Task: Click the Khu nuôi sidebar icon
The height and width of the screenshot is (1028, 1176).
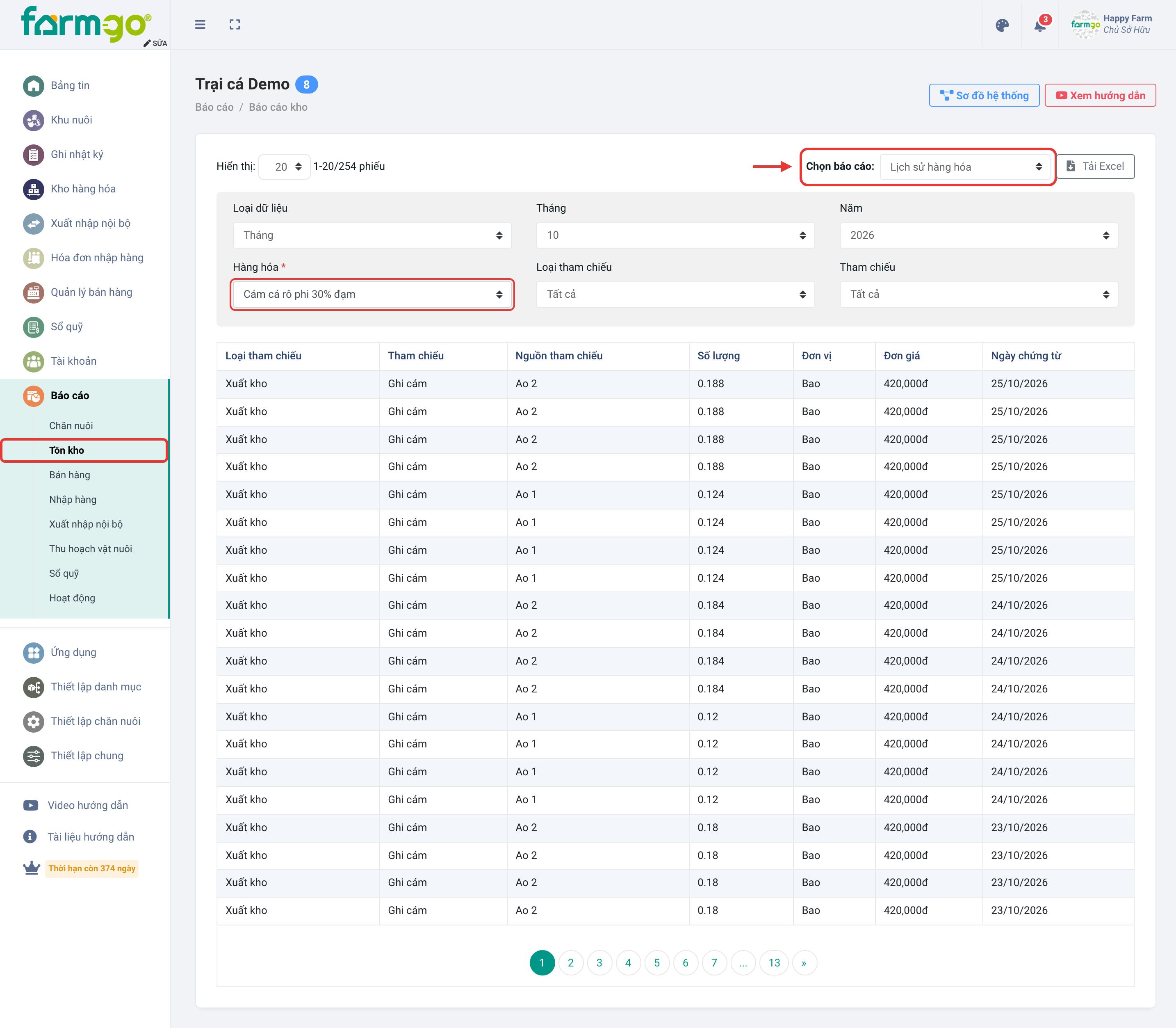Action: 33,120
